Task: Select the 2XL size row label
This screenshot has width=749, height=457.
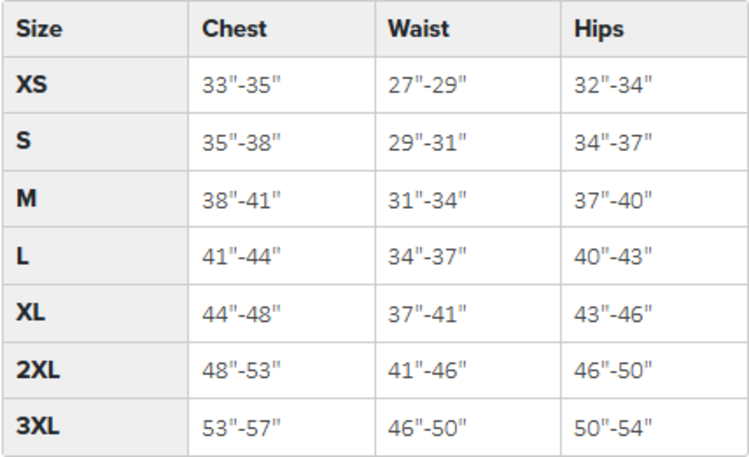Action: click(x=38, y=370)
